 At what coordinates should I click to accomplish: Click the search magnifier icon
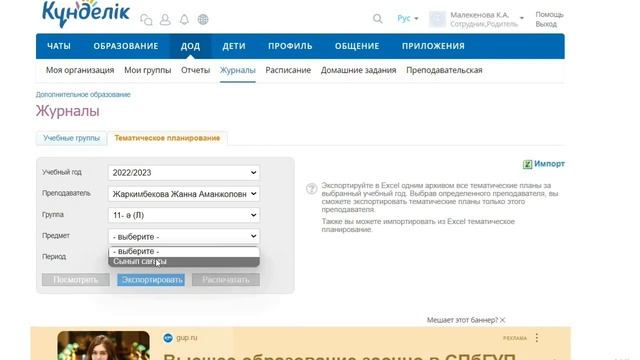378,19
